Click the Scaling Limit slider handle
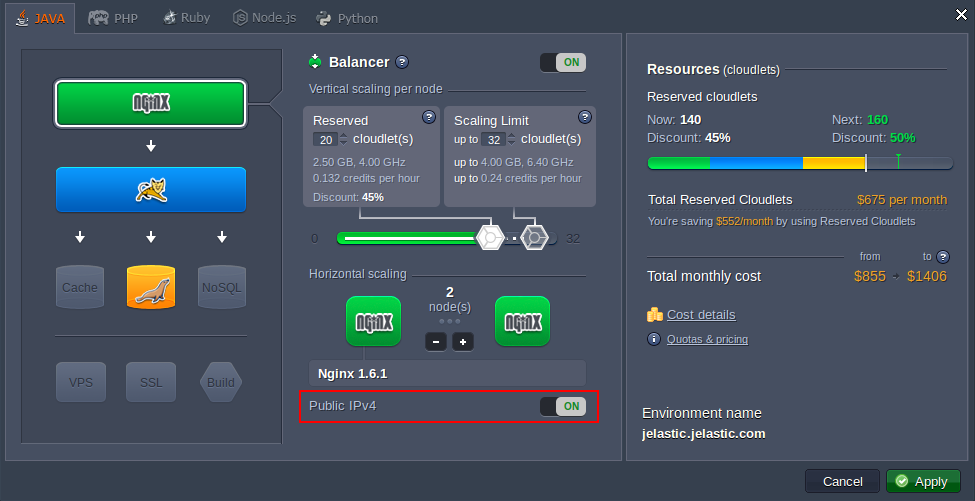This screenshot has height=501, width=975. pyautogui.click(x=534, y=238)
